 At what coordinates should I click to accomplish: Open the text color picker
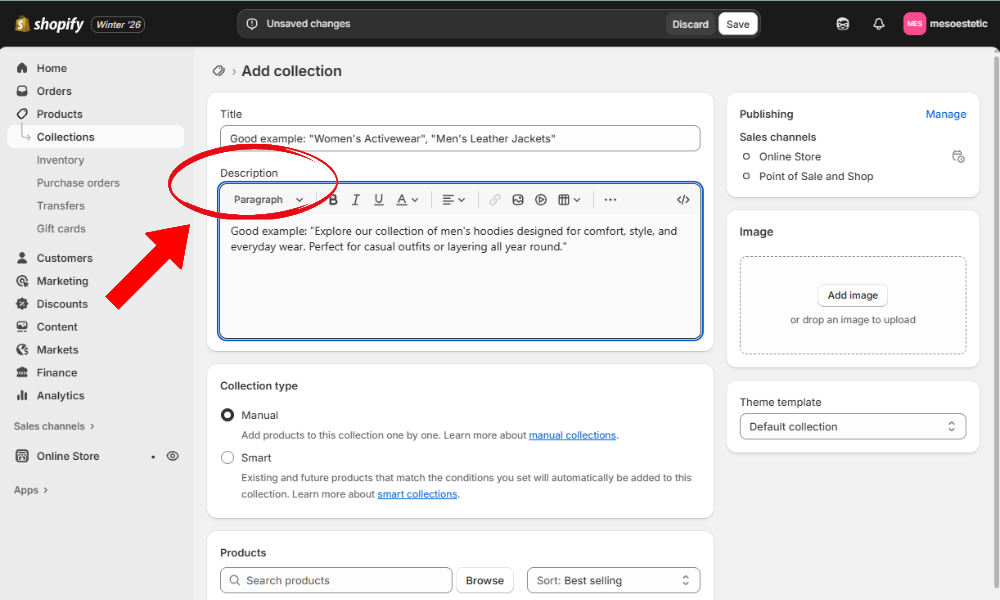pos(406,200)
